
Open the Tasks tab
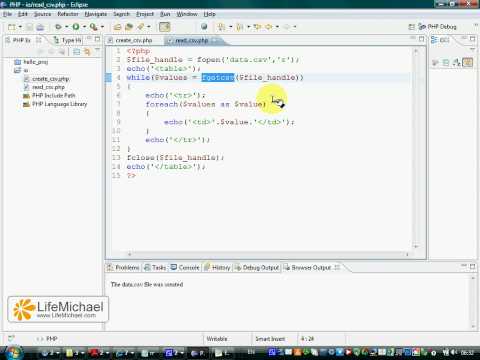[155, 267]
